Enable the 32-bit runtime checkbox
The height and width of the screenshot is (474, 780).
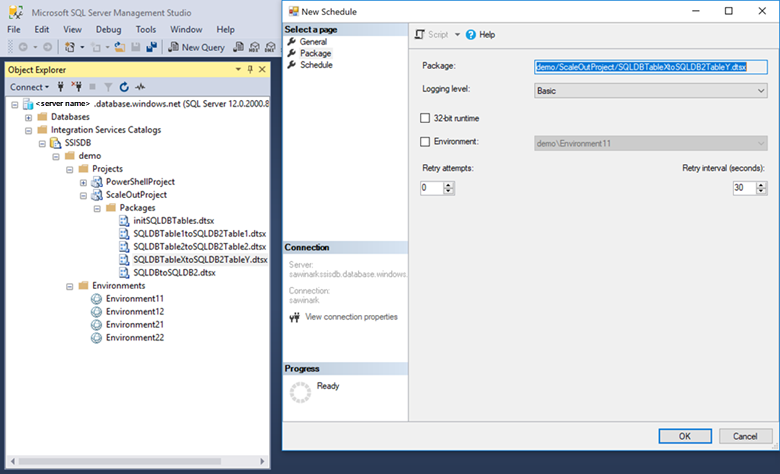[x=425, y=118]
